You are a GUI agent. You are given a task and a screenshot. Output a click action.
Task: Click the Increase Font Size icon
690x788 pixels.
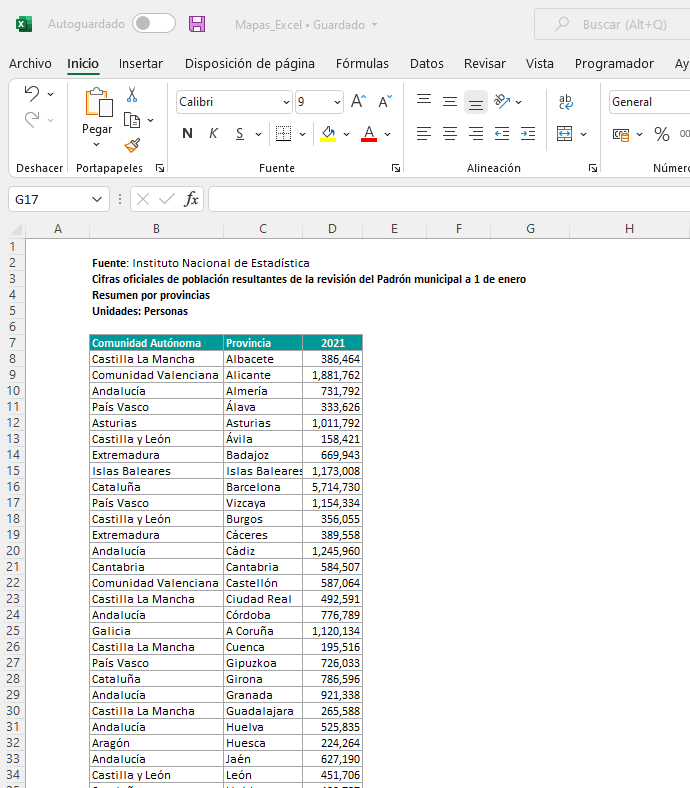(358, 101)
